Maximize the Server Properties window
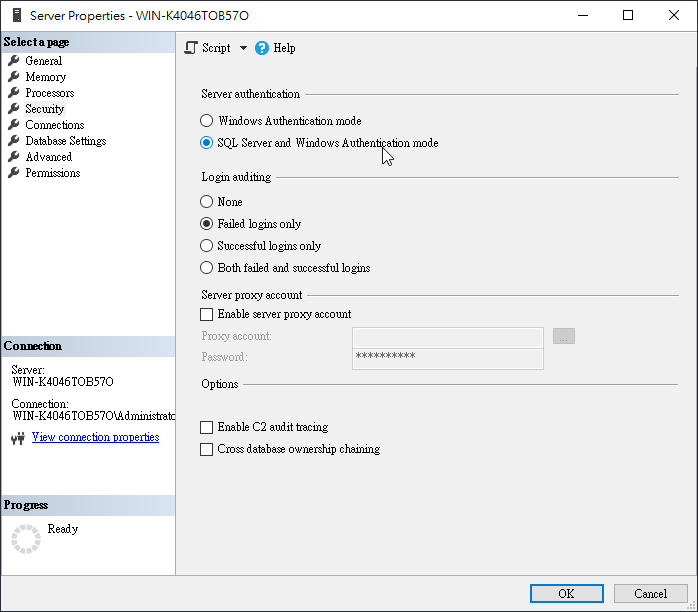 pos(628,15)
